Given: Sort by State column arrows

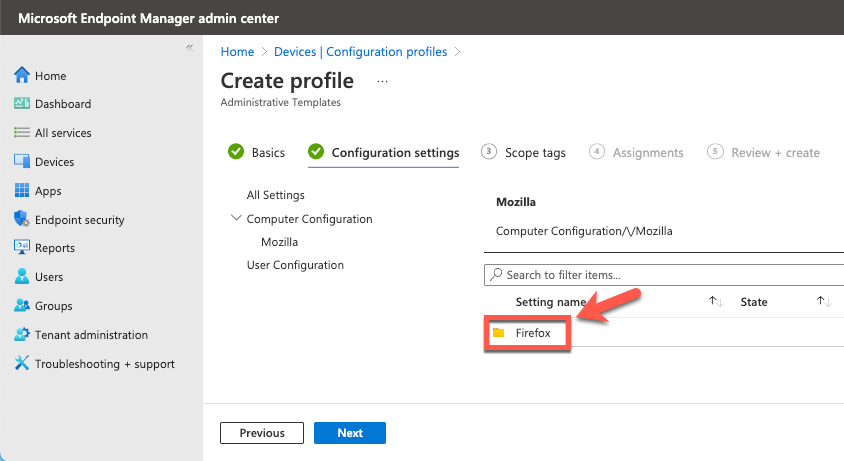Looking at the screenshot, I should (824, 302).
